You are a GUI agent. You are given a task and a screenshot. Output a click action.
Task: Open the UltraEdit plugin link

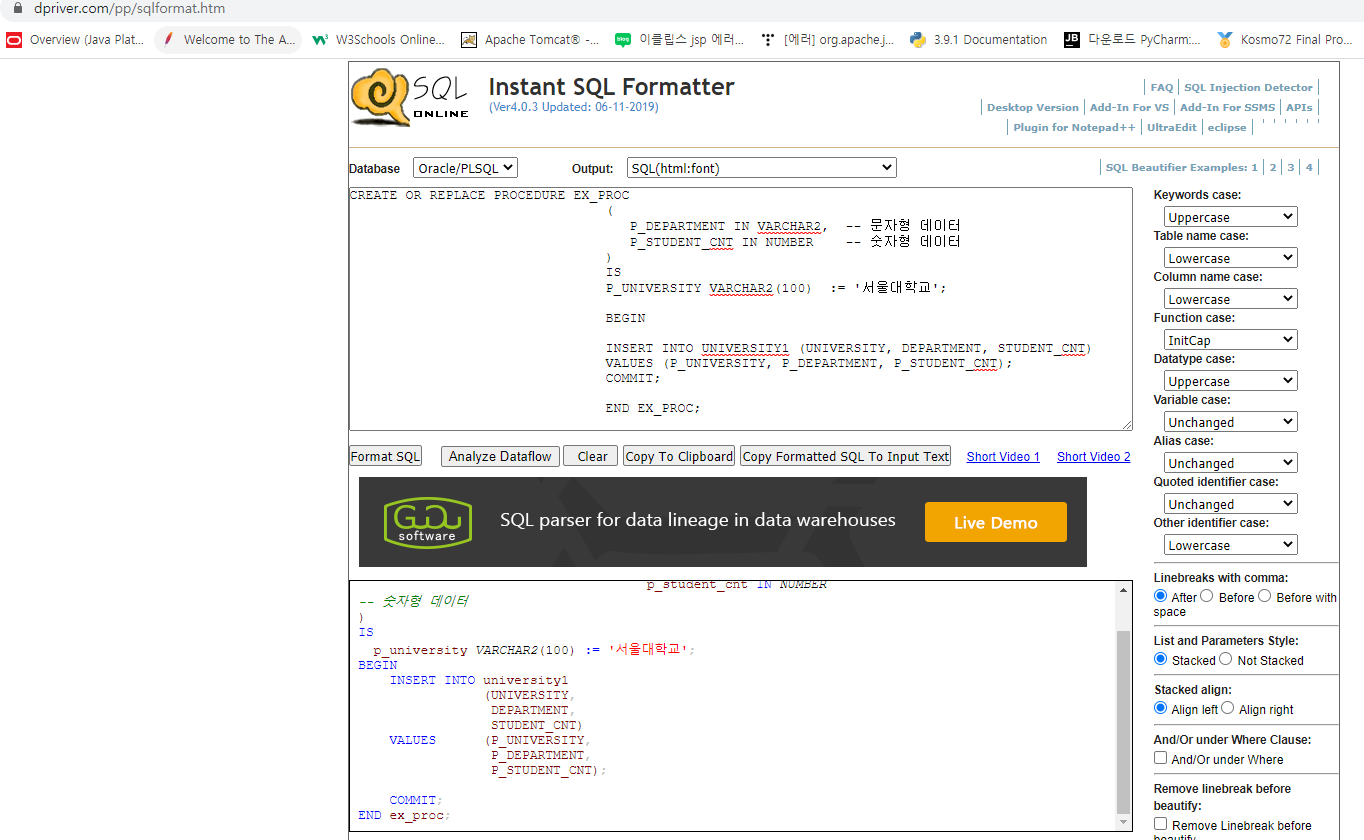pos(1171,128)
